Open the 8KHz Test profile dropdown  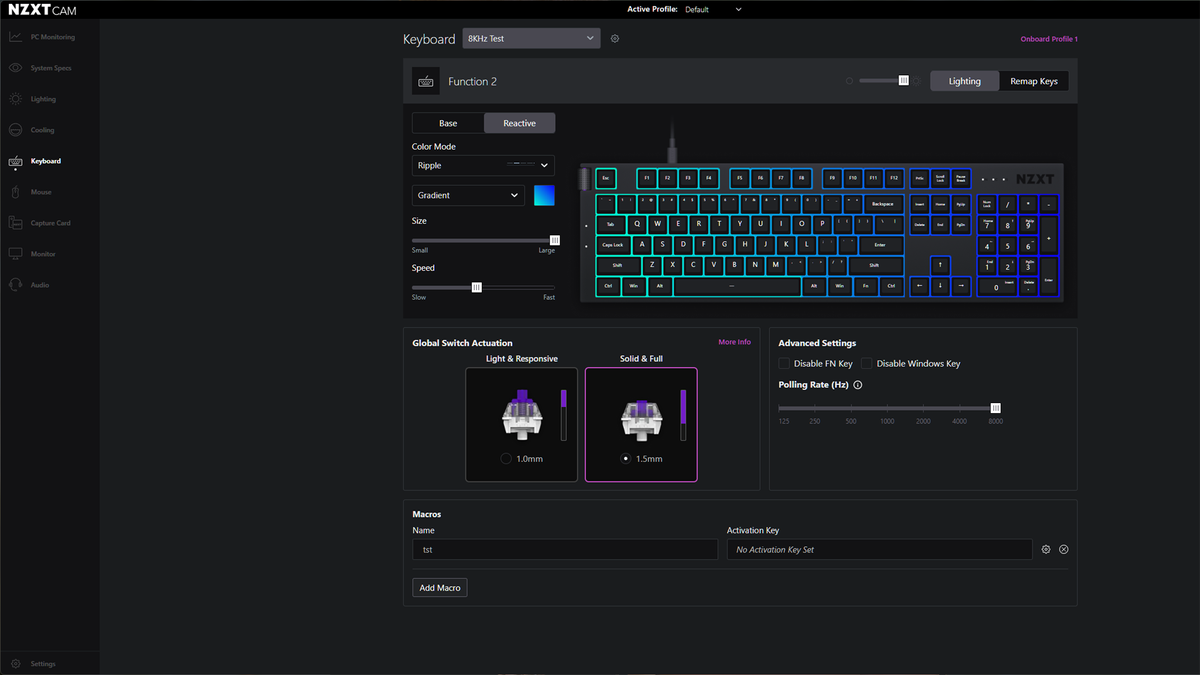[531, 38]
